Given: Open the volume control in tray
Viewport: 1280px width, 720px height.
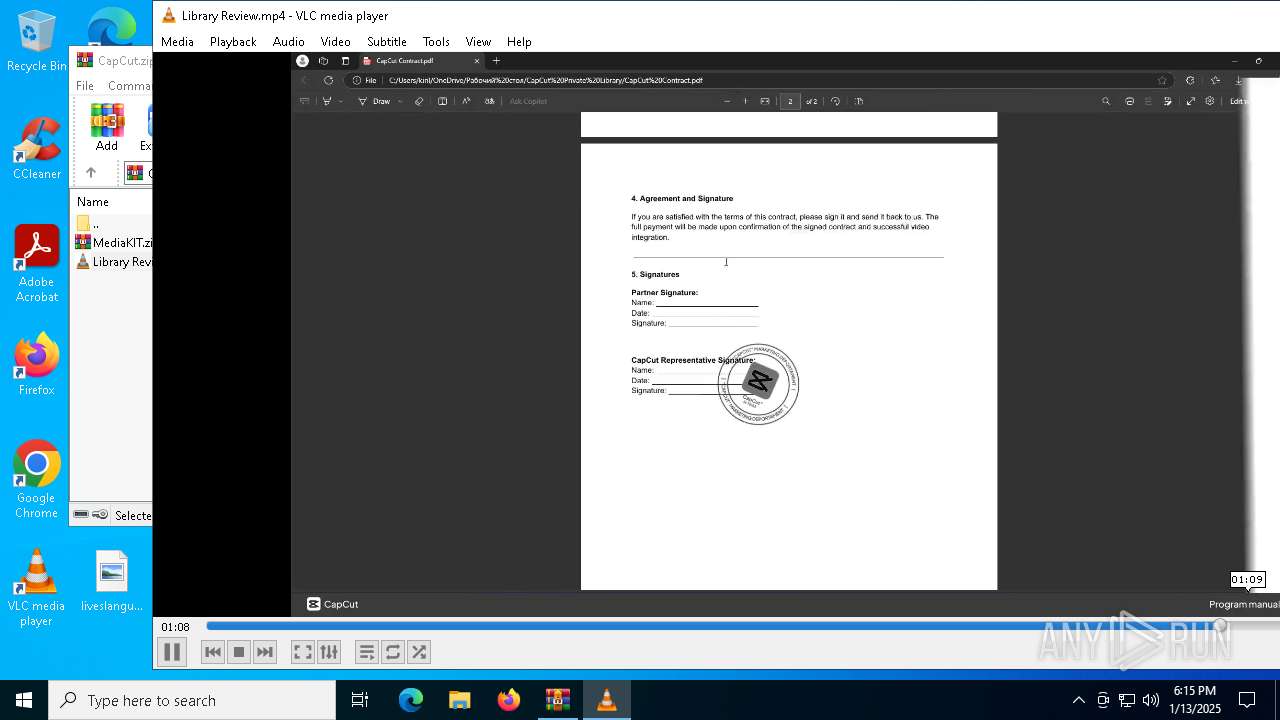Looking at the screenshot, I should (x=1151, y=700).
